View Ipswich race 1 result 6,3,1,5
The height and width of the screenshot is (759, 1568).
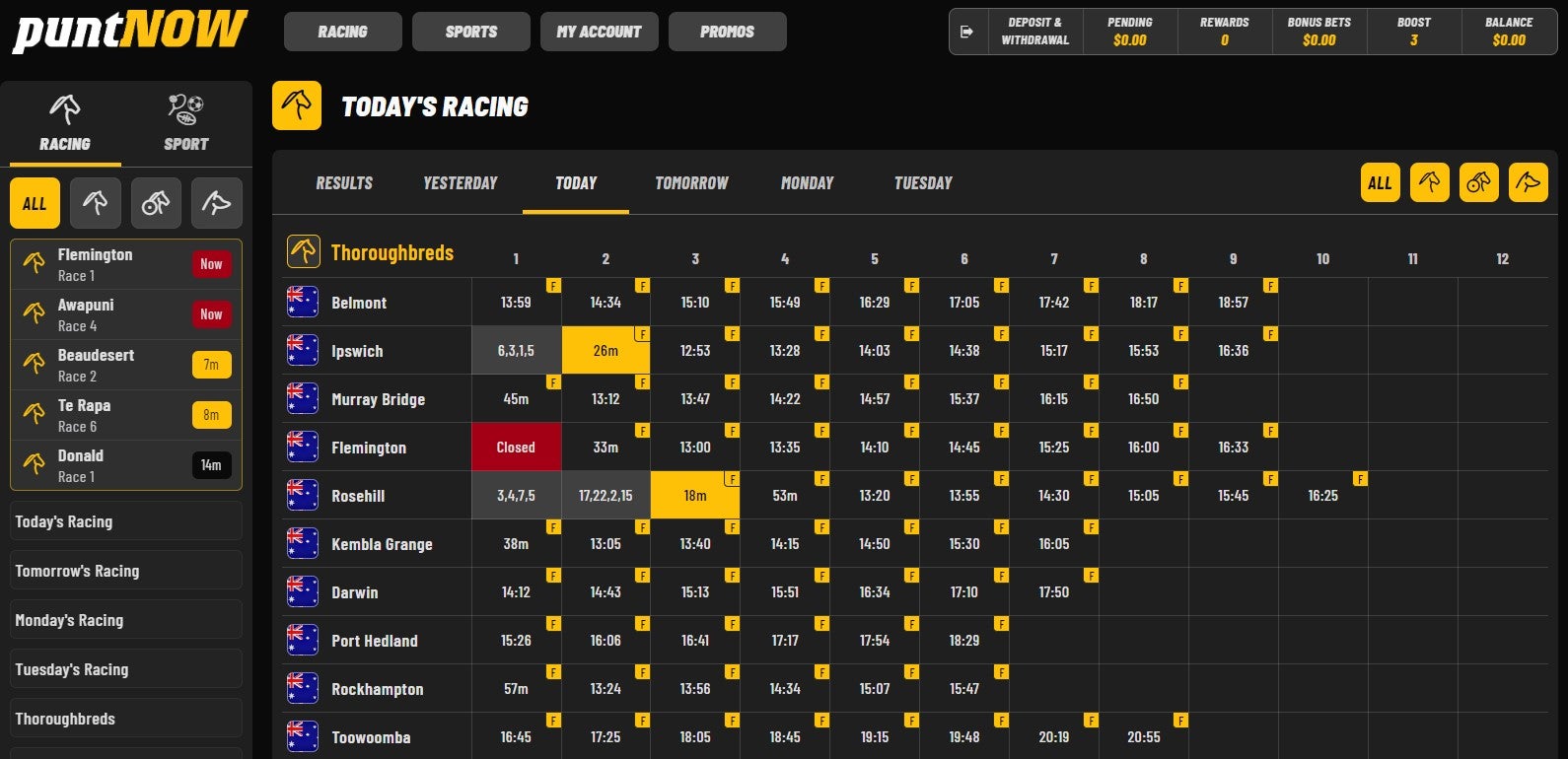click(516, 350)
